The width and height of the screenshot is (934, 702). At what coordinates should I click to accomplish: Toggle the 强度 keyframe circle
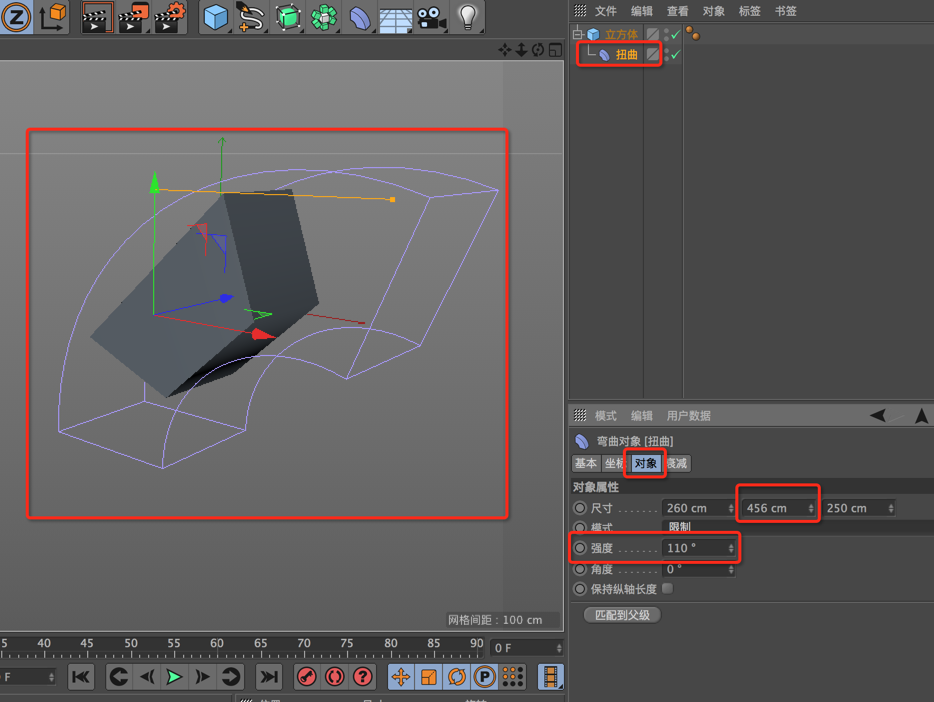pos(580,548)
